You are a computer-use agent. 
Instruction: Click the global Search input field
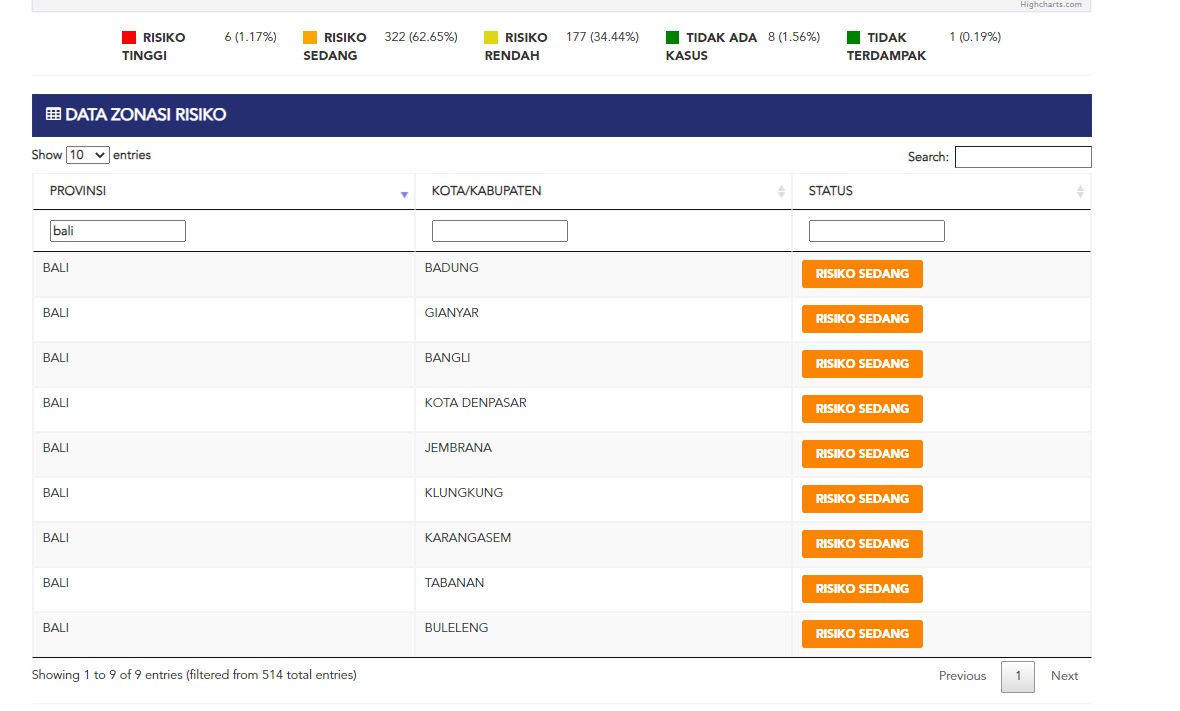point(1022,157)
